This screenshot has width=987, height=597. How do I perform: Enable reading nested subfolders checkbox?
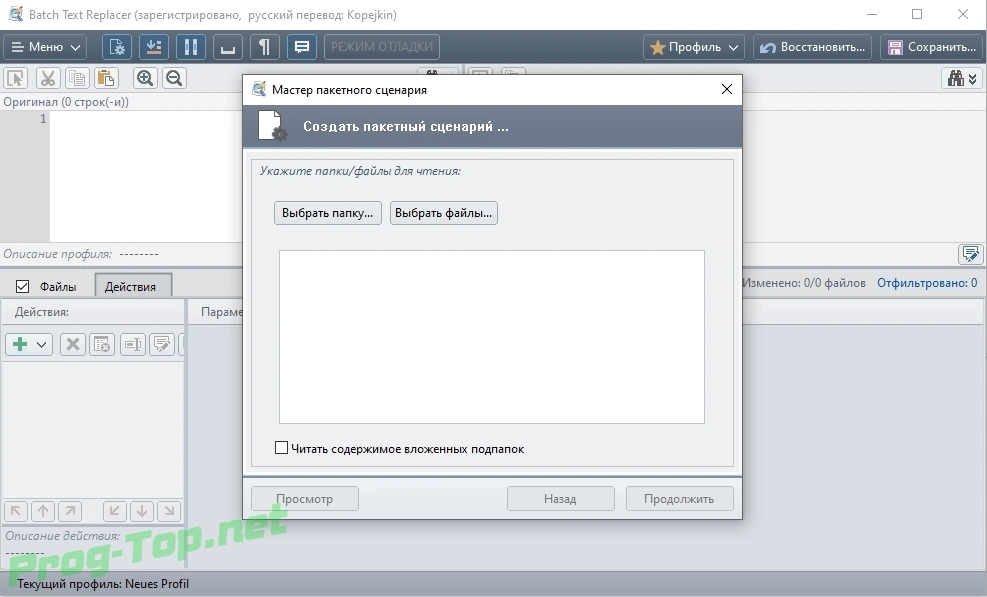pos(281,448)
